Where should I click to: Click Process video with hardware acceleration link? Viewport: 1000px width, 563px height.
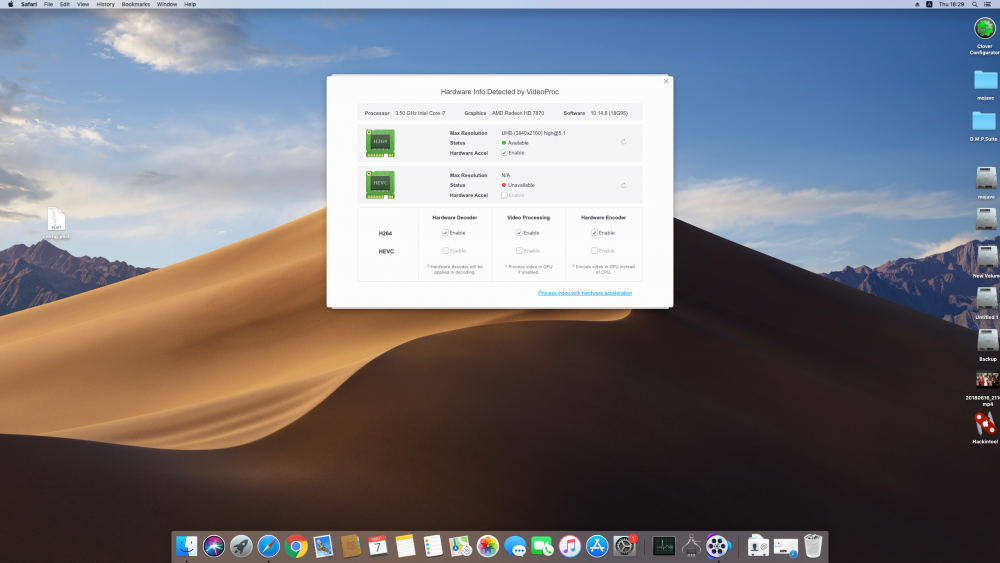(x=585, y=293)
